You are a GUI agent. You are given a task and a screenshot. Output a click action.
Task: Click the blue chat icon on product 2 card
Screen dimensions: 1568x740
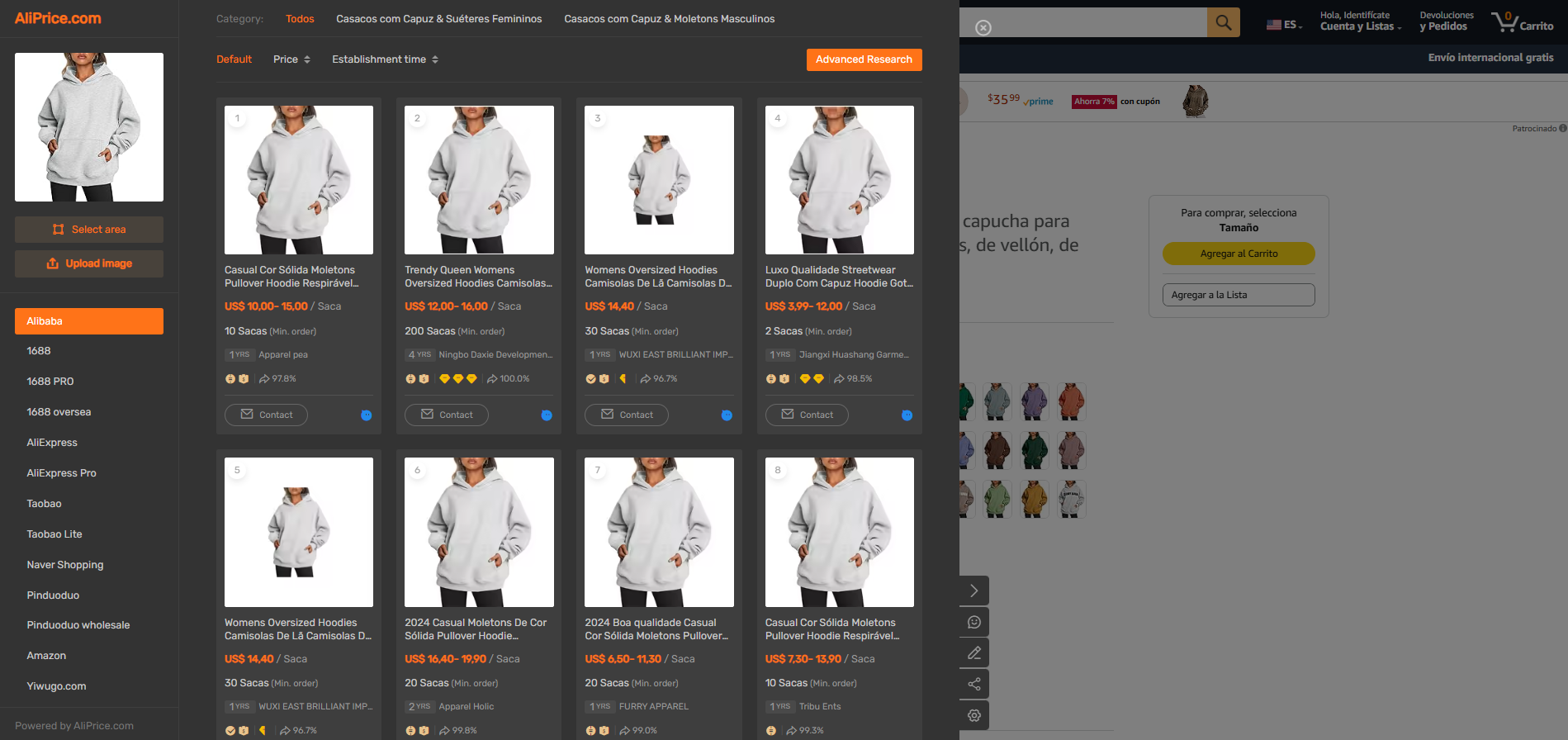(547, 415)
